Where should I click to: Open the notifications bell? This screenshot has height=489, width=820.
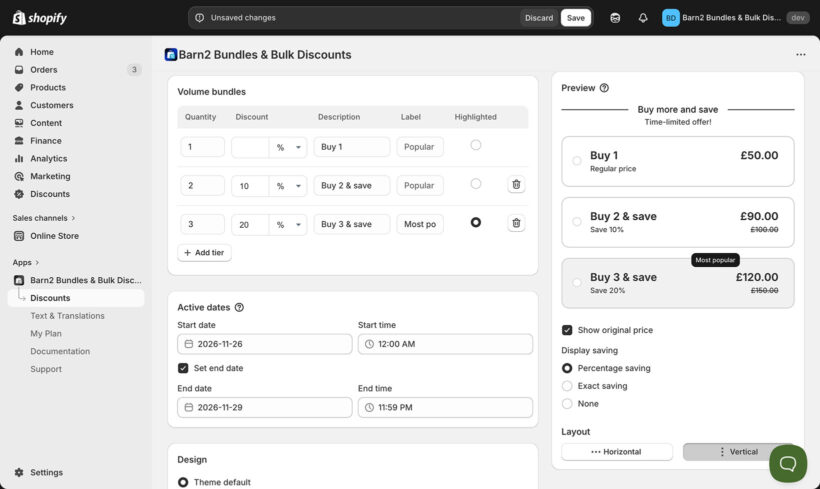click(x=642, y=18)
